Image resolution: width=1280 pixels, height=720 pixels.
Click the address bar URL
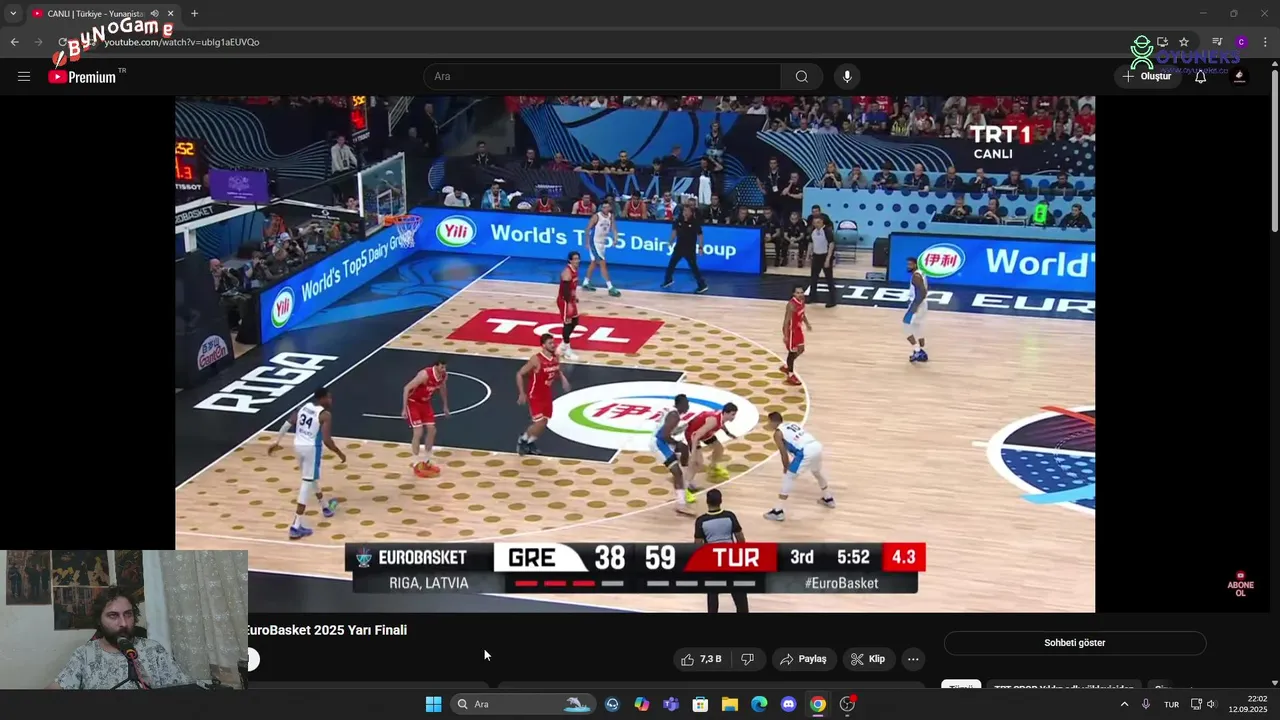(182, 42)
